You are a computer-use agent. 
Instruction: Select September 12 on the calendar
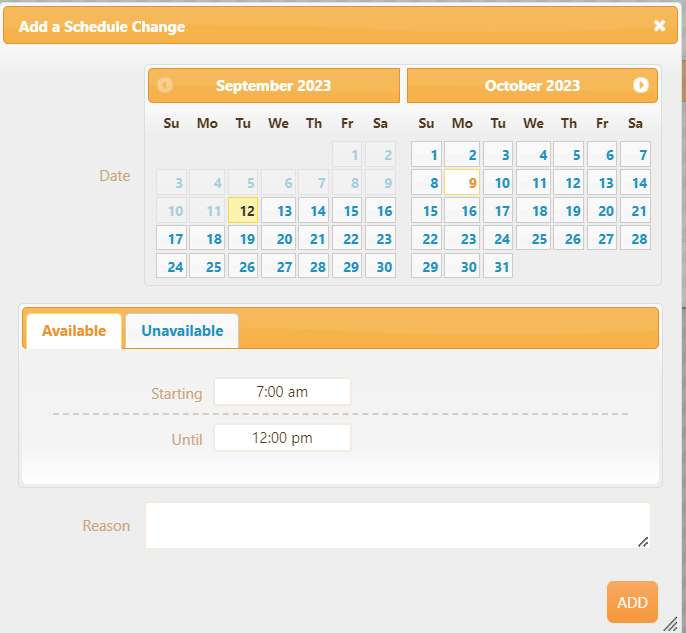243,210
